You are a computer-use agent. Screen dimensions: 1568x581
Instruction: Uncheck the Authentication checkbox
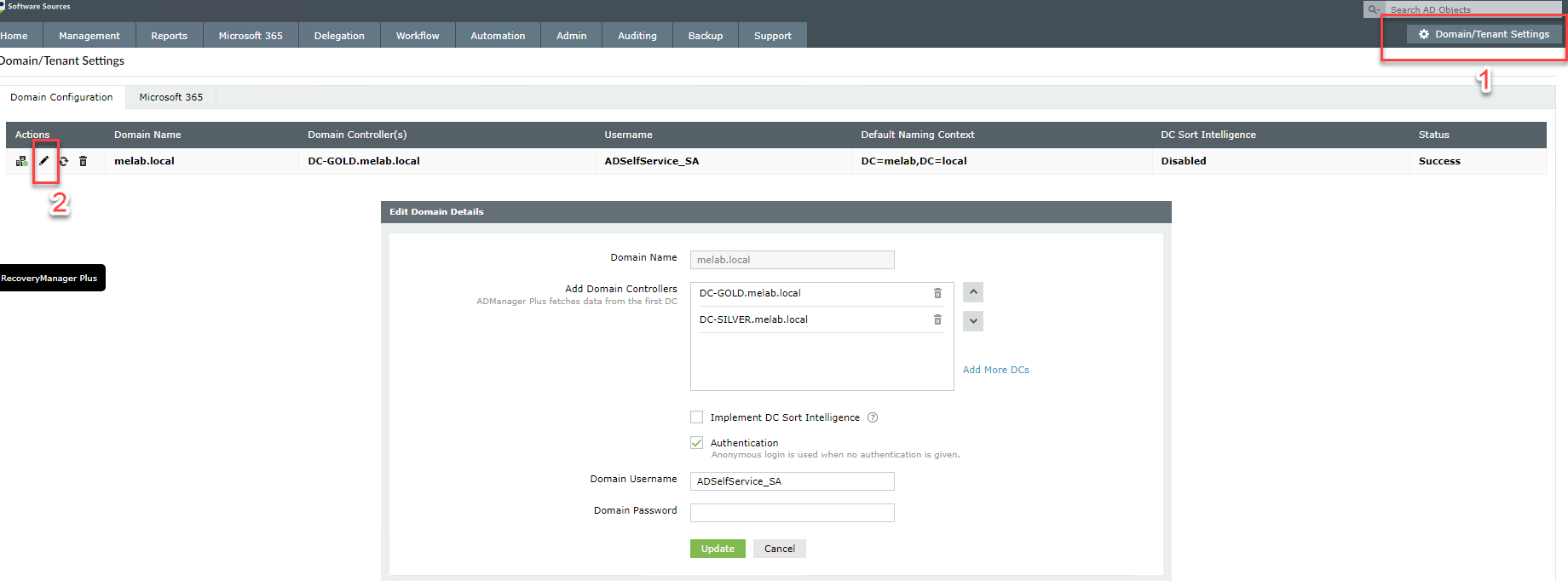coord(697,443)
